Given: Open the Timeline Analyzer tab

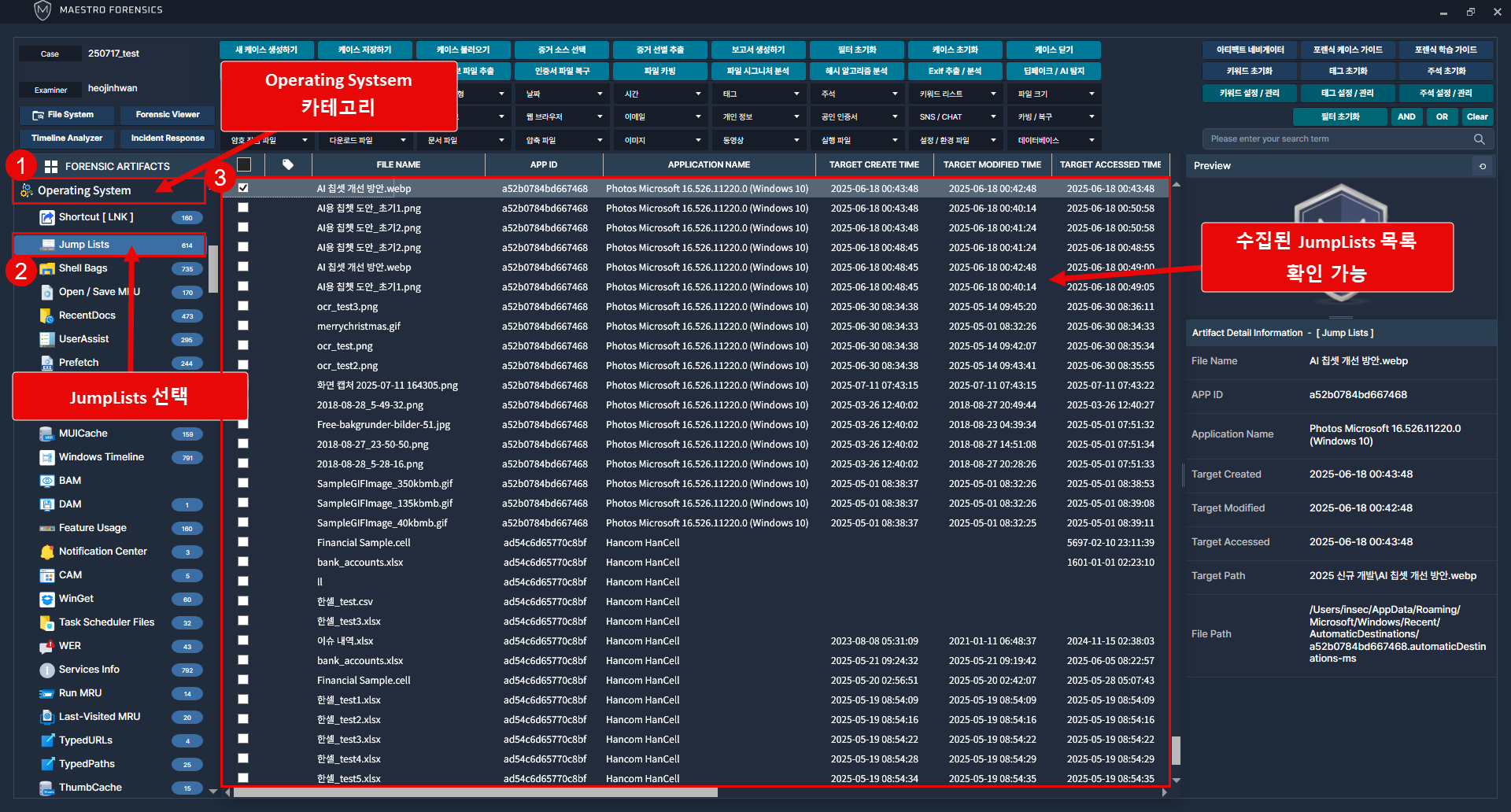Looking at the screenshot, I should [67, 138].
